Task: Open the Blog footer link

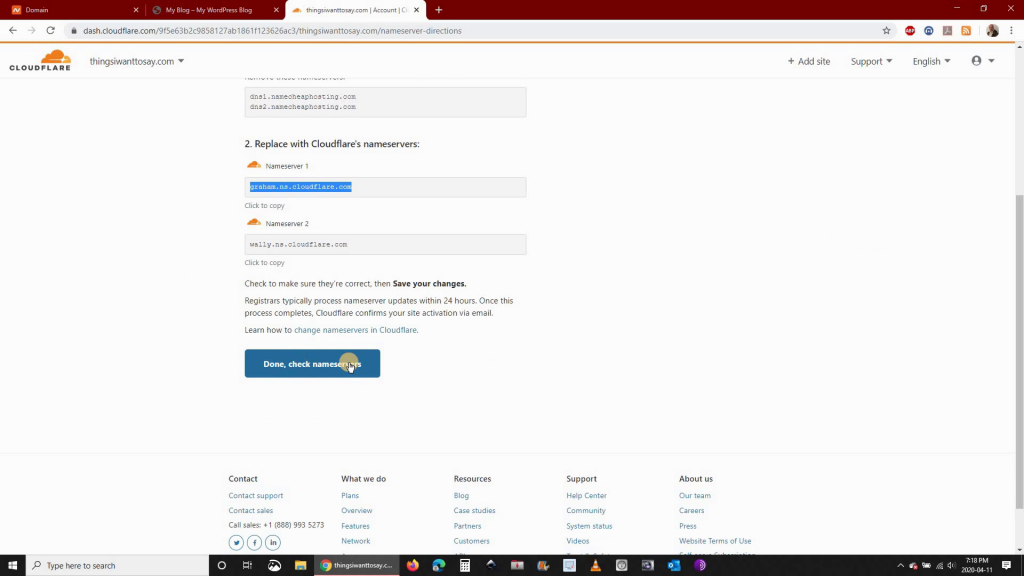Action: click(461, 496)
